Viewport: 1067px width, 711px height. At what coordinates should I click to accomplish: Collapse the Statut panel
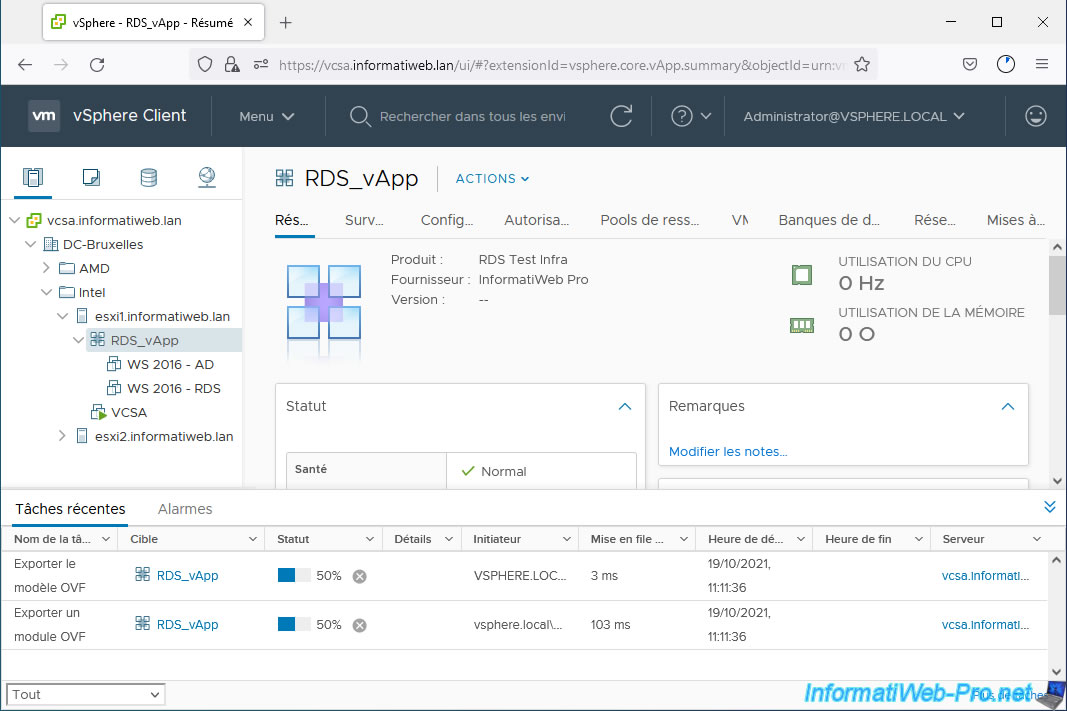625,406
